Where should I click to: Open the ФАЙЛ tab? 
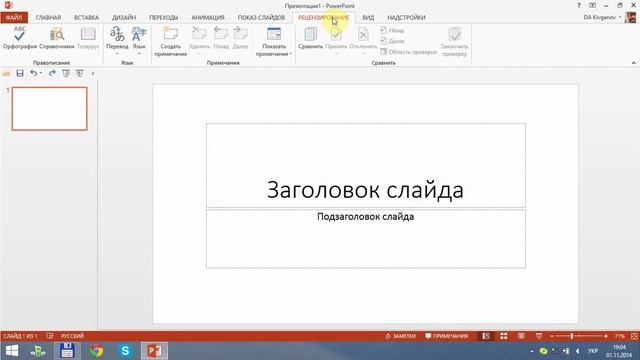point(14,18)
